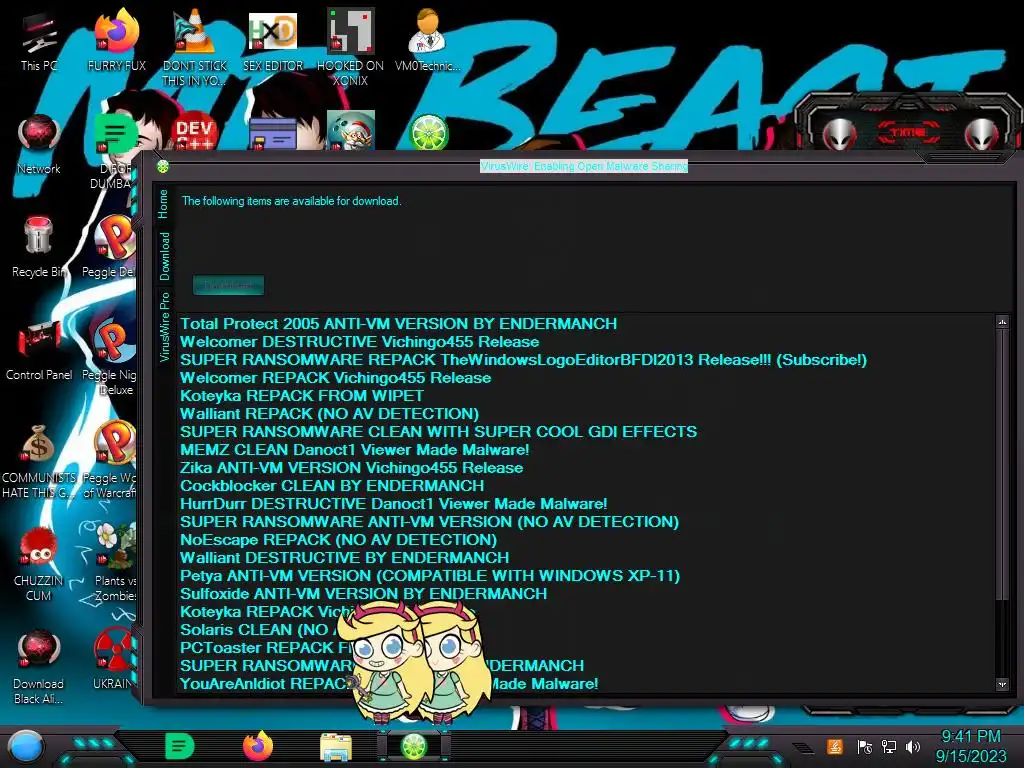Select 'Welcomer REPACK Vichingo455 Release'
Screen dimensions: 1024x768
336,377
